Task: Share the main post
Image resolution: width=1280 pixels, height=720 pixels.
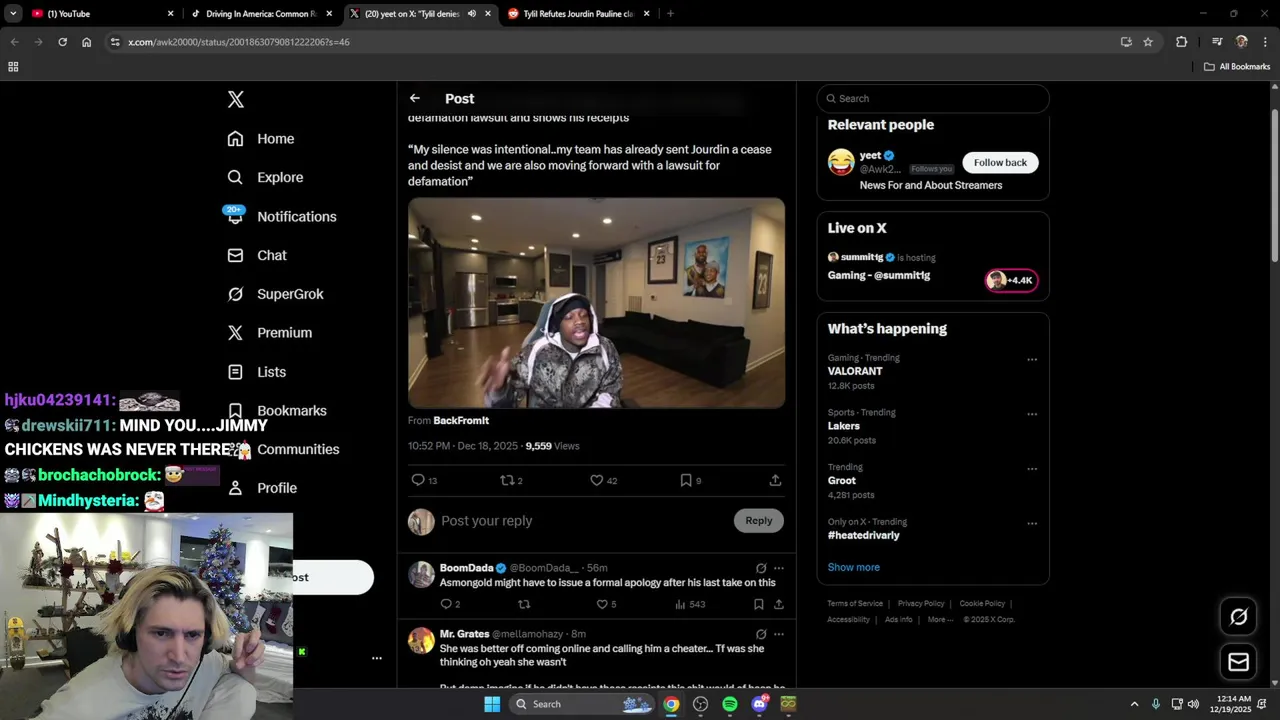Action: pyautogui.click(x=775, y=480)
